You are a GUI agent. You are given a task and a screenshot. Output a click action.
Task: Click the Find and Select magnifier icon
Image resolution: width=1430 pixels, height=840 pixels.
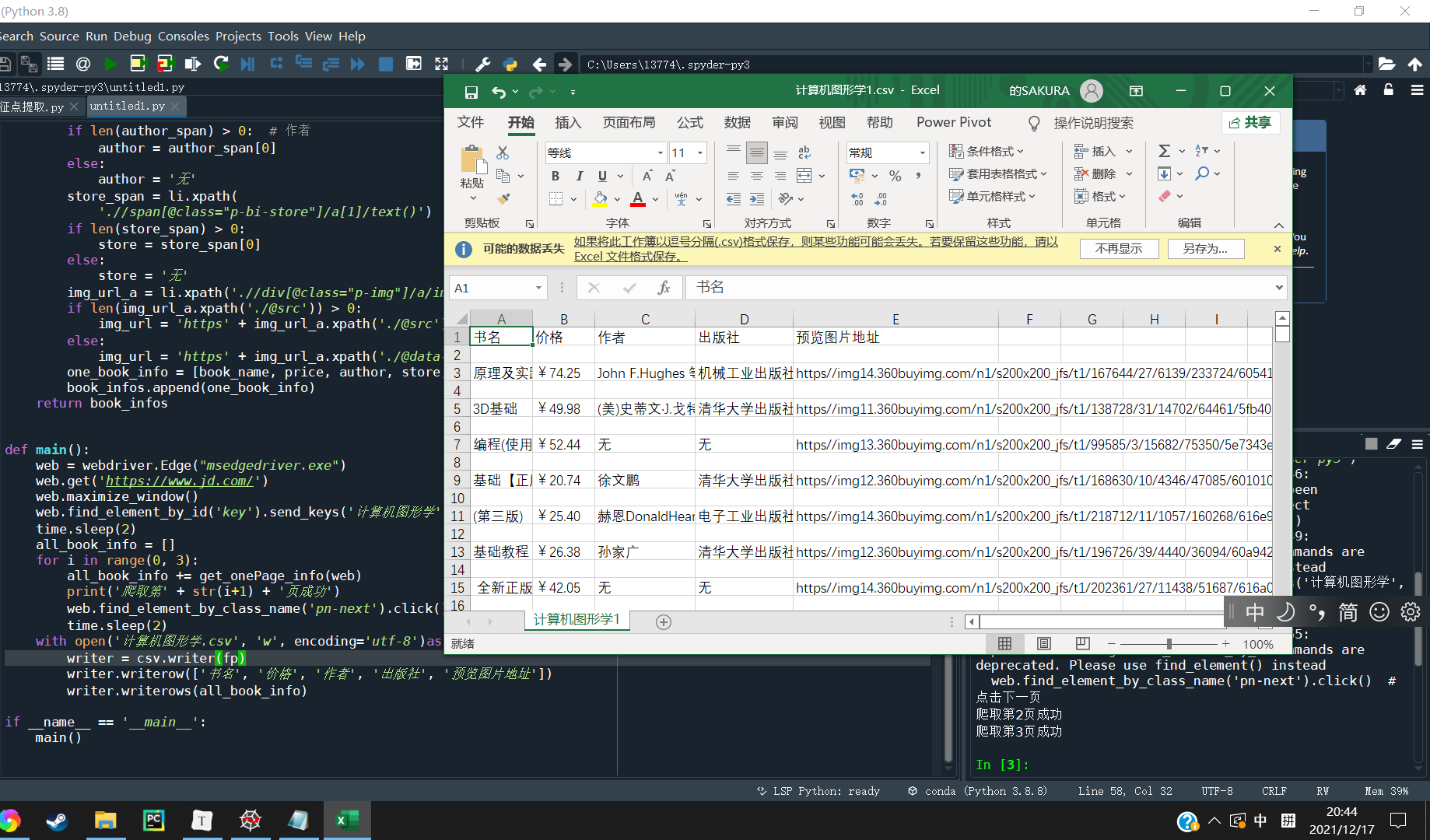pos(1203,173)
